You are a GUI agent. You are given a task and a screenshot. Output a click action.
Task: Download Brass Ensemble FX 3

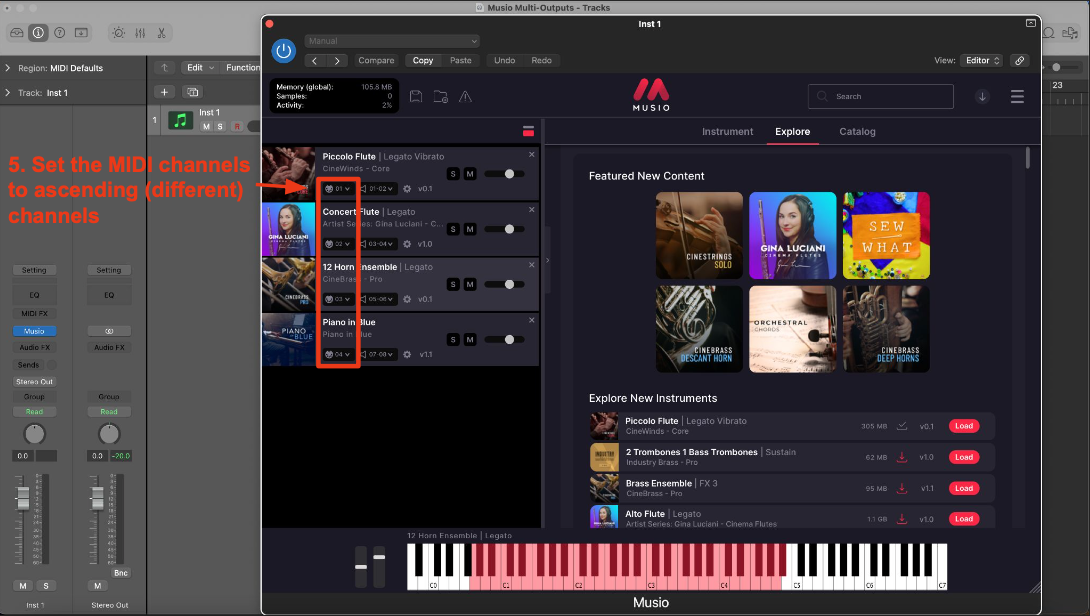[x=902, y=488]
